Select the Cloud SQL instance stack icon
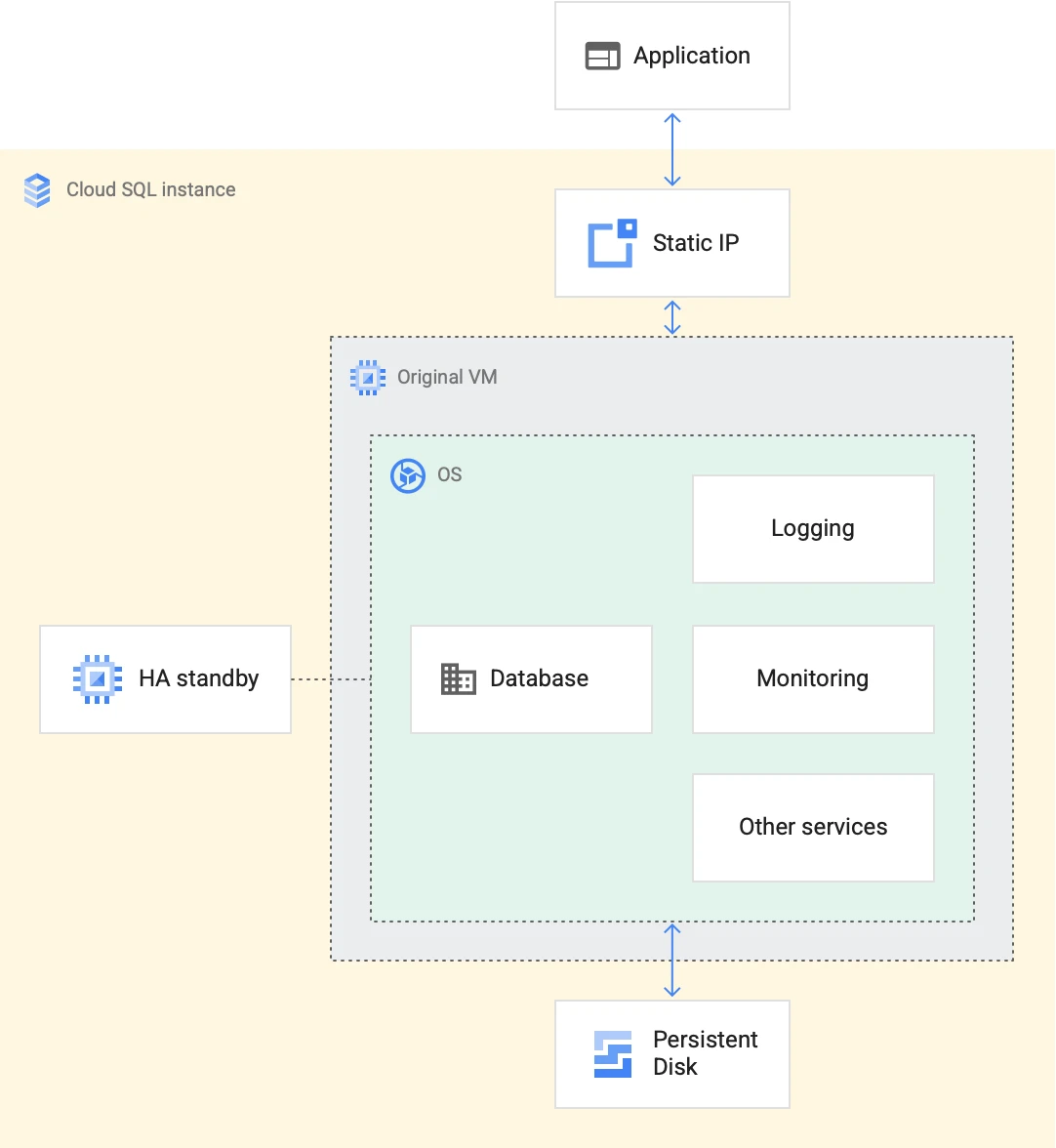 pyautogui.click(x=37, y=189)
